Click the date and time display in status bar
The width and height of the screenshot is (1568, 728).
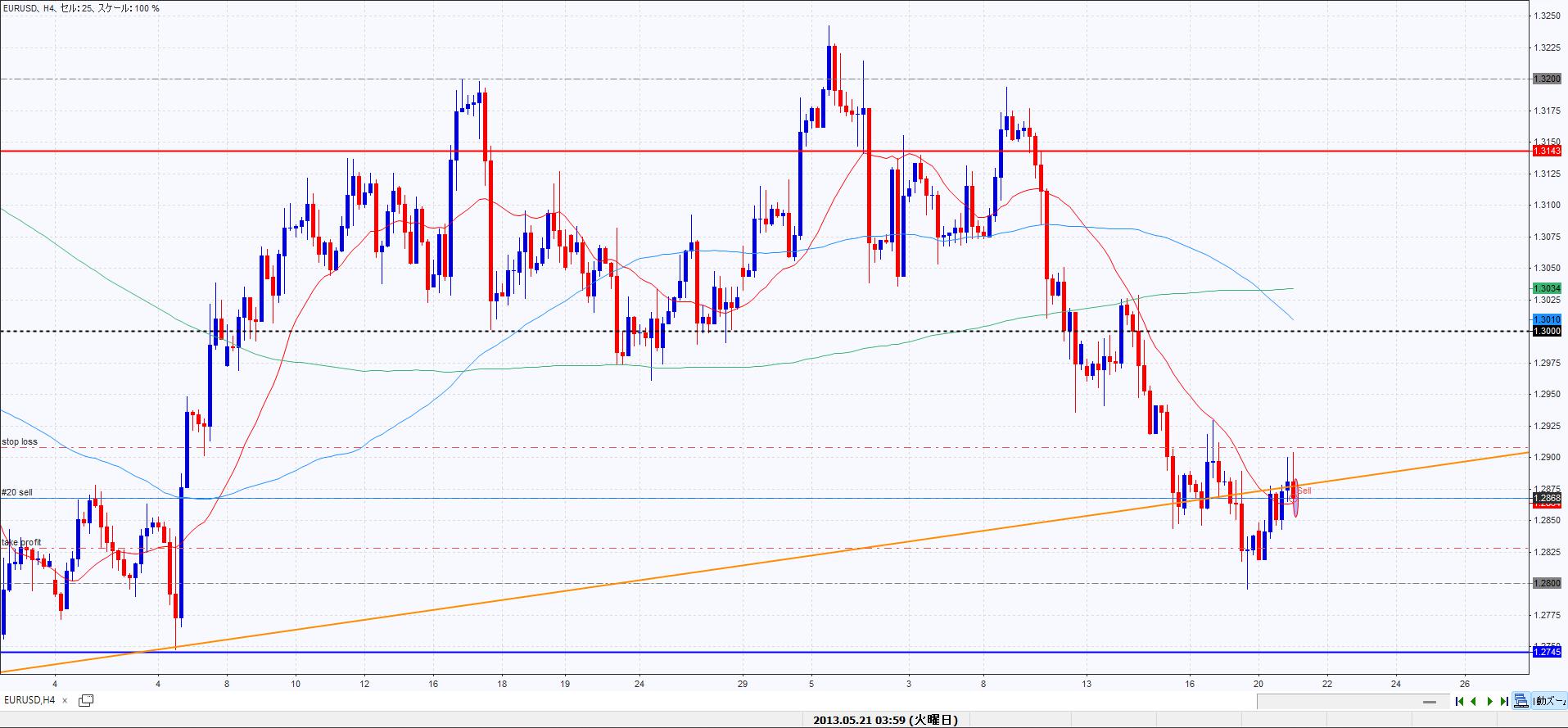click(x=885, y=721)
